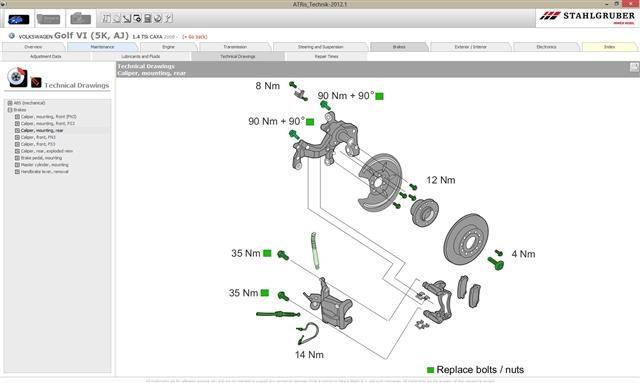The image size is (640, 383).
Task: Click the round globe toolbar icon
Action: 158,18
